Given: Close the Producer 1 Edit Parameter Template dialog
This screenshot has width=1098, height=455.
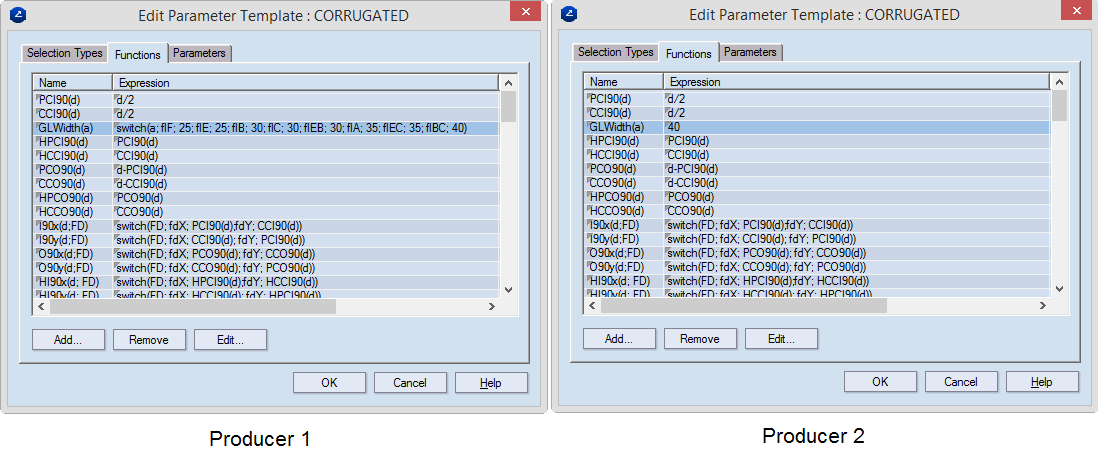Looking at the screenshot, I should tap(524, 14).
